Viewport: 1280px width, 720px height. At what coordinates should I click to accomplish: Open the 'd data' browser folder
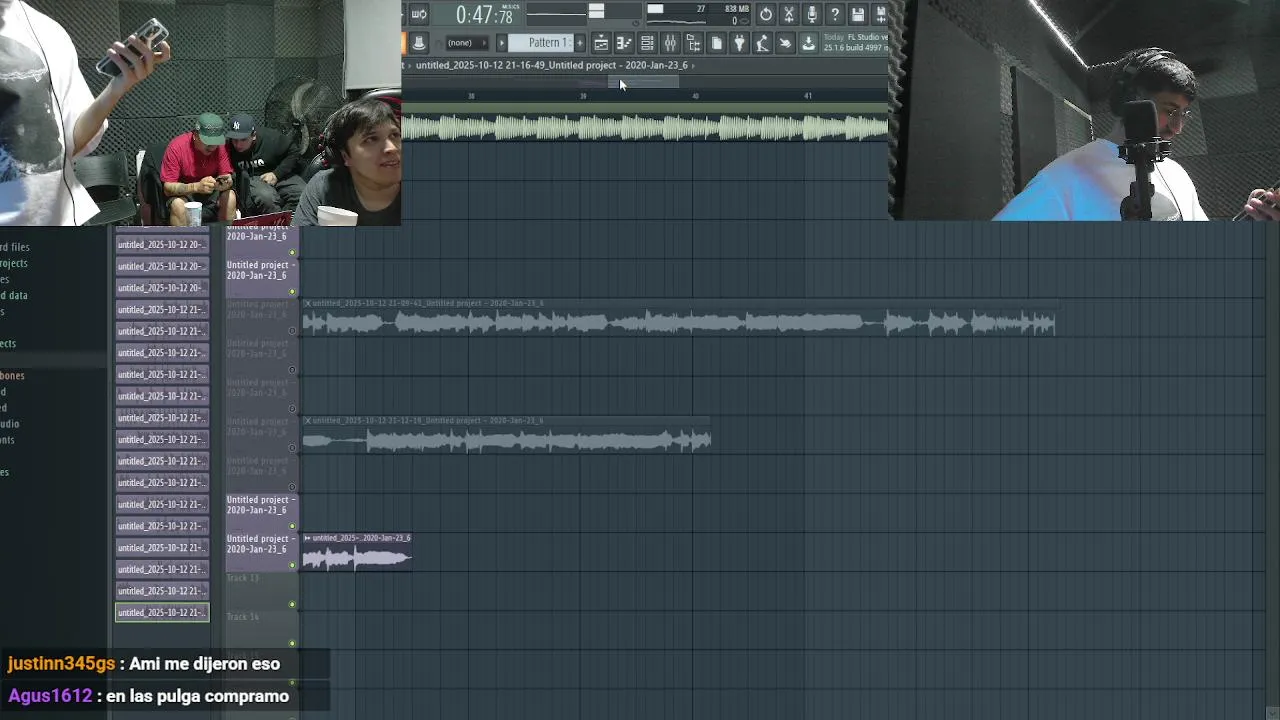pos(13,295)
